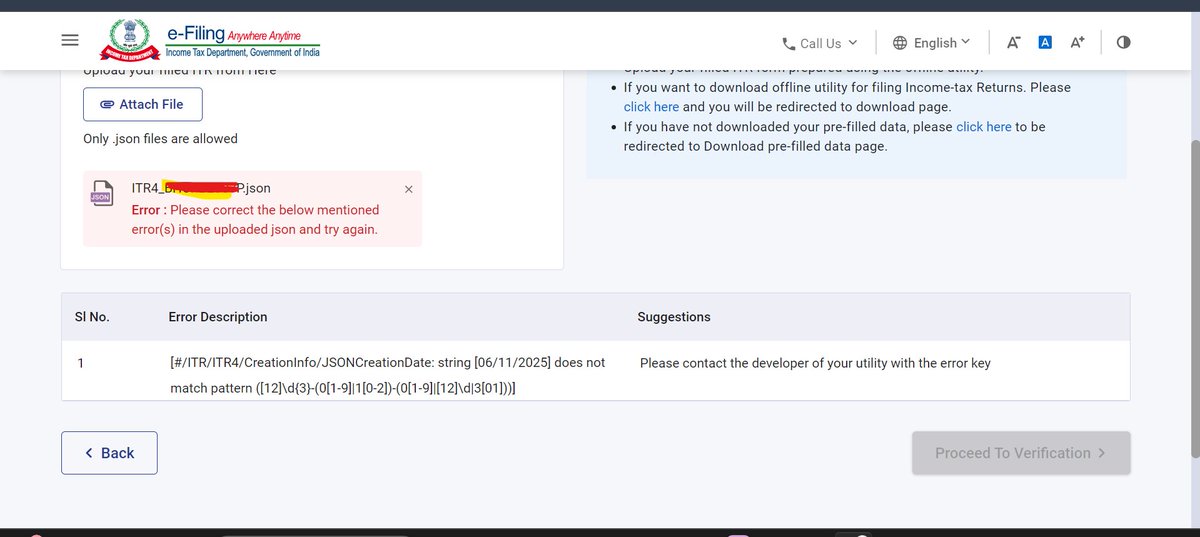Click the e-Filing Anywhere Anytime title
Screen dimensions: 1200x537
(x=243, y=35)
